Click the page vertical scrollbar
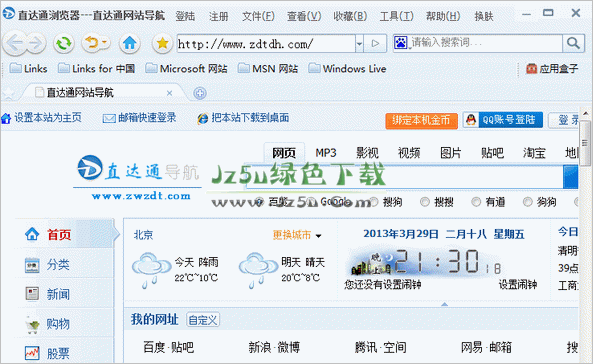Image resolution: width=593 pixels, height=364 pixels. pyautogui.click(x=585, y=143)
